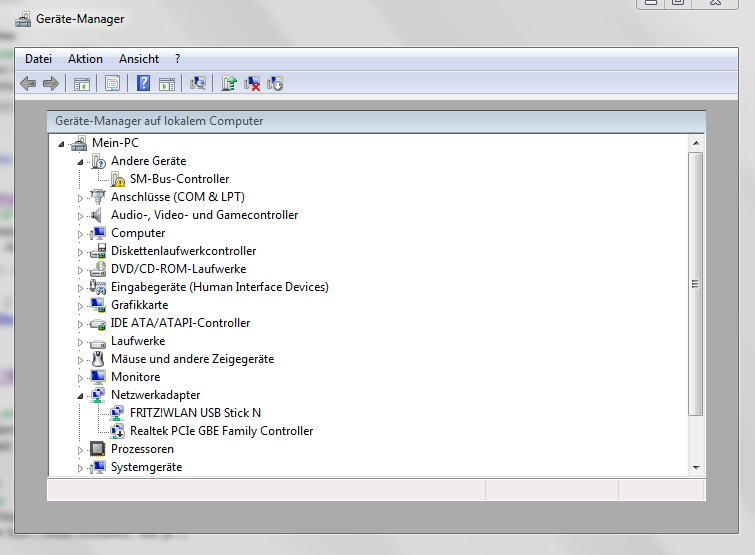Click the Grafikkarte display adapter icon
The width and height of the screenshot is (755, 555).
tap(98, 305)
